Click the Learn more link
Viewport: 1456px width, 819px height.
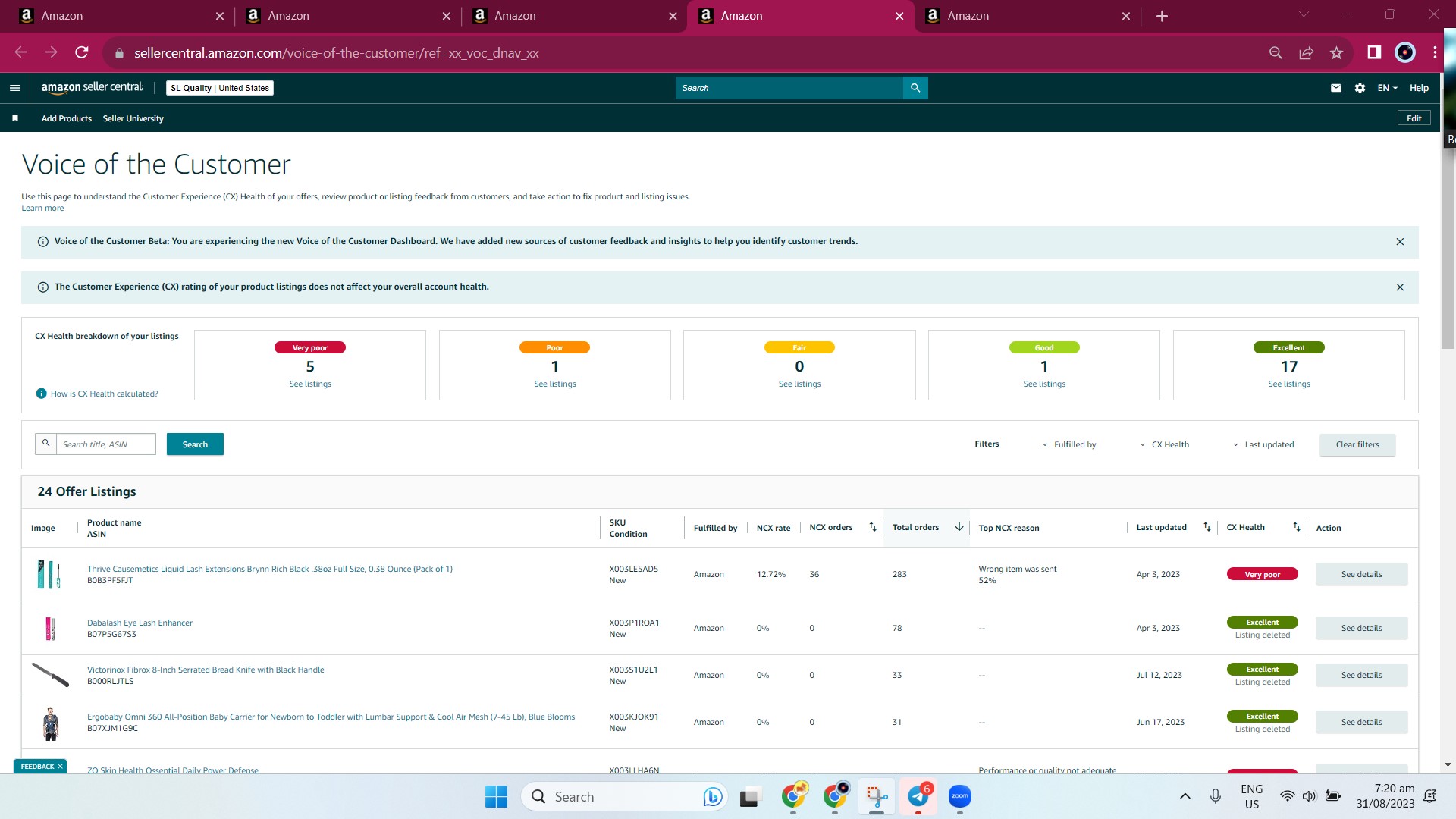point(42,209)
